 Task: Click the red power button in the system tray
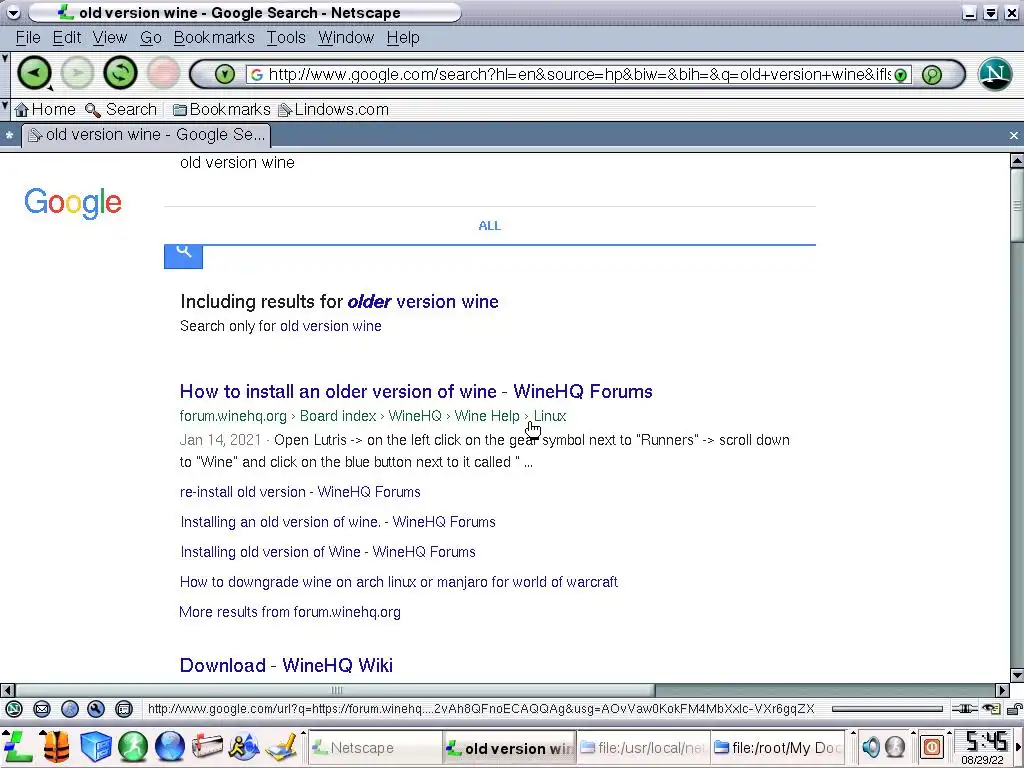tap(932, 746)
